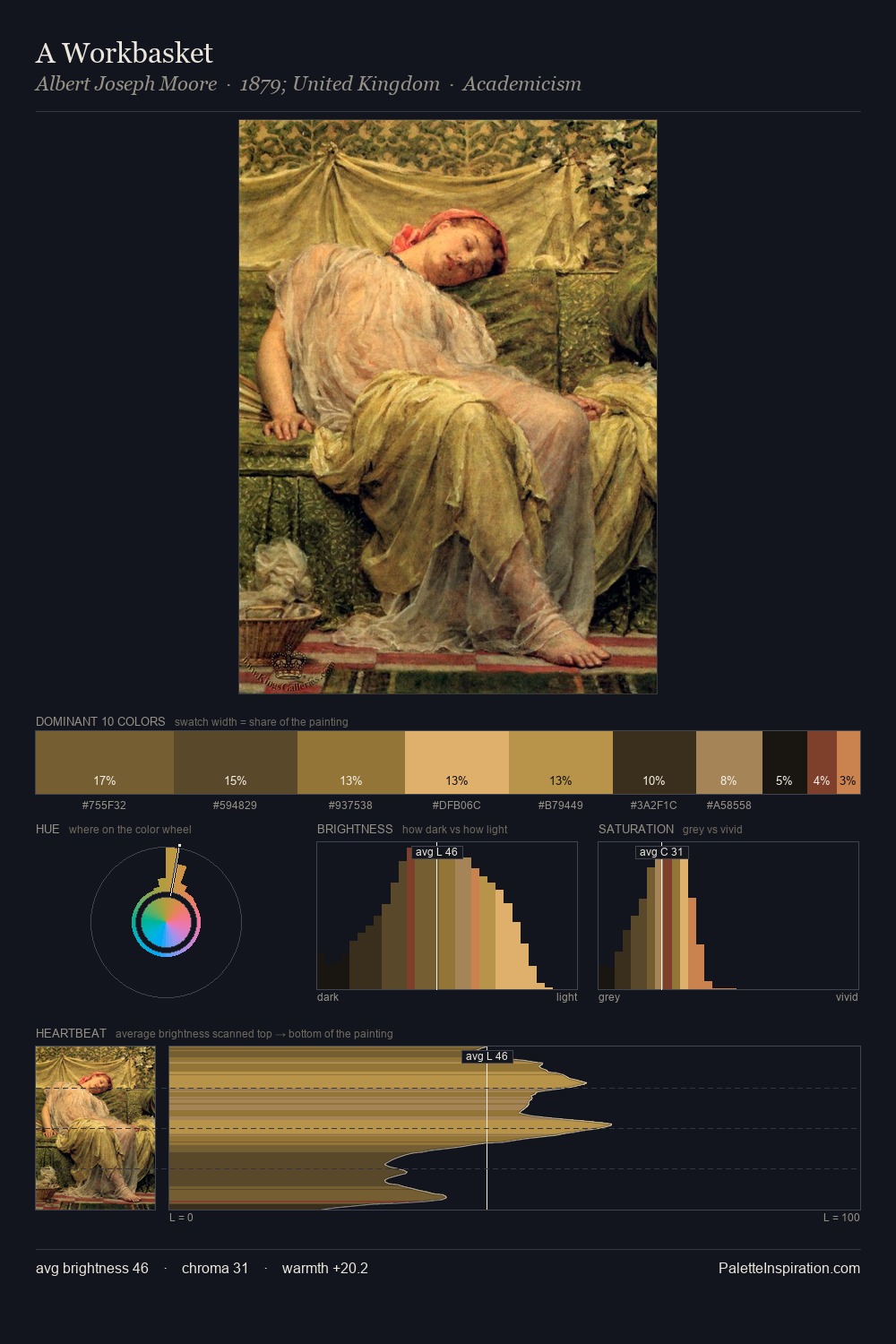The image size is (896, 1344).
Task: Click '1879; United Kingdom' text
Action: (340, 84)
